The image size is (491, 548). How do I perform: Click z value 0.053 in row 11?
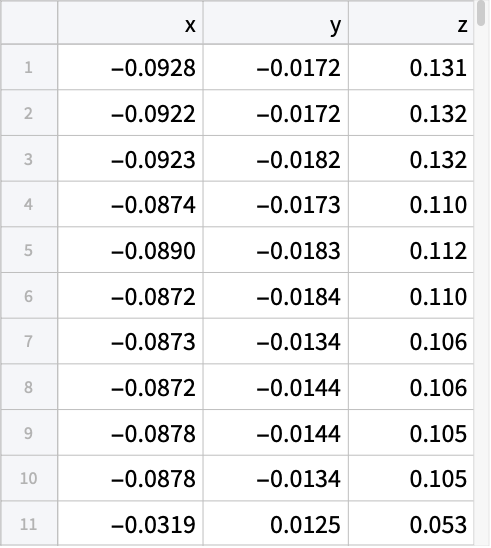coord(438,525)
